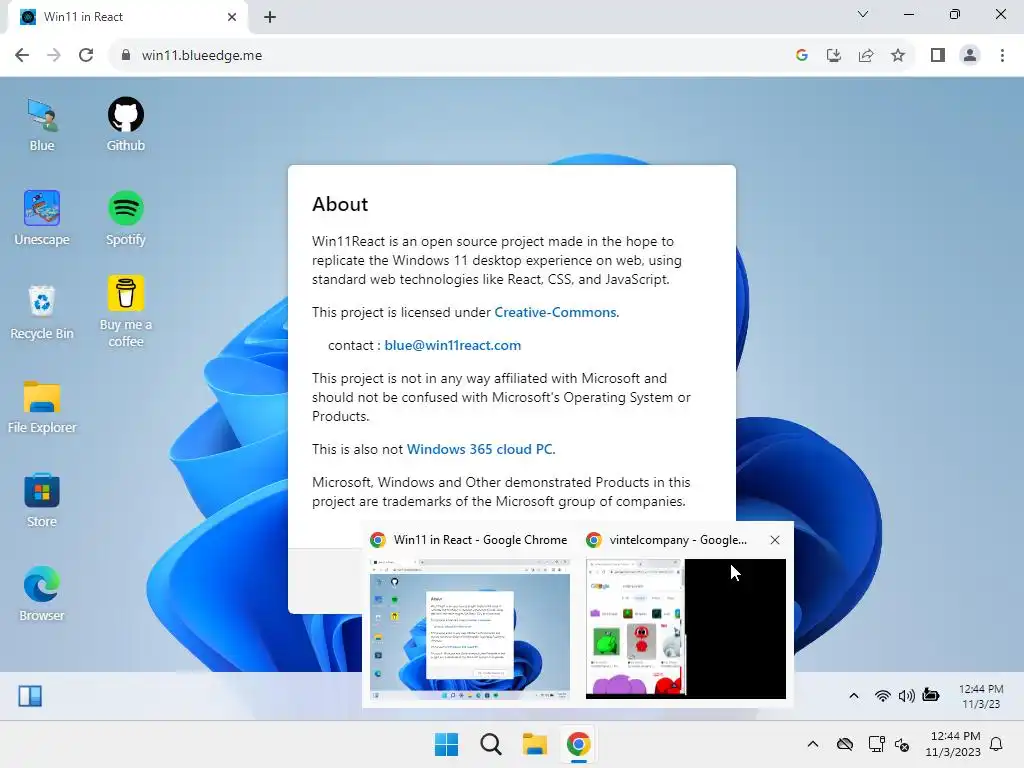1024x768 pixels.
Task: Click the Buy me a coffee icon
Action: [125, 312]
